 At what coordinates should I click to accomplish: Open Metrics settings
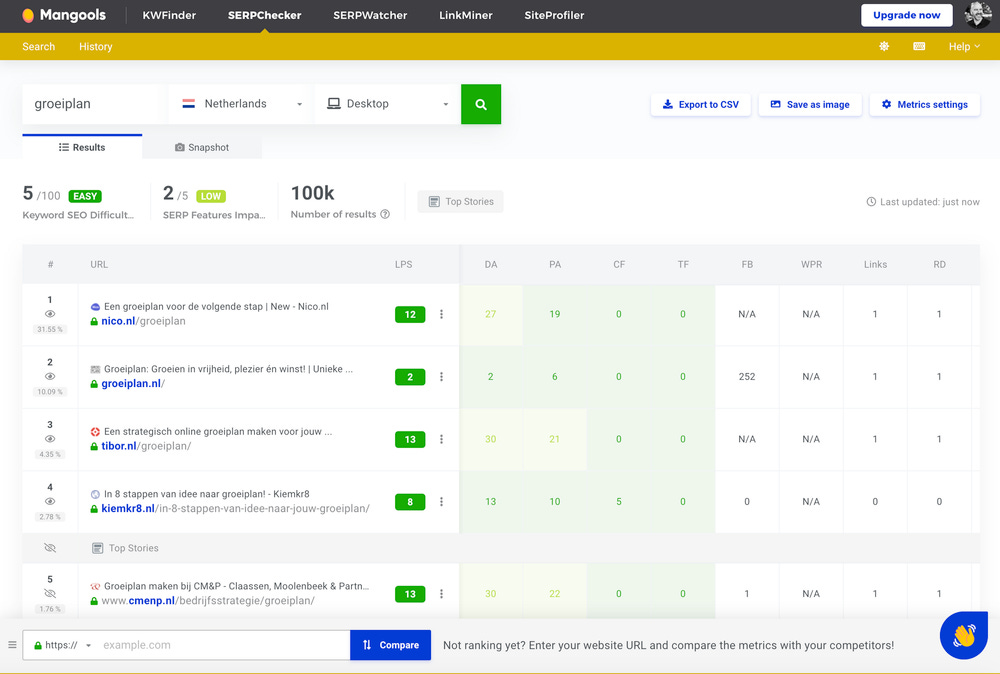coord(925,105)
